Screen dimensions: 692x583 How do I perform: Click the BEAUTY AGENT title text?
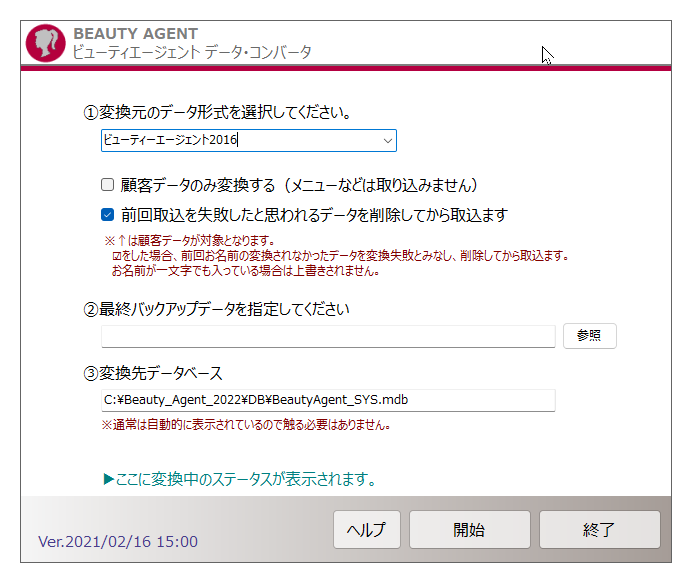(135, 34)
